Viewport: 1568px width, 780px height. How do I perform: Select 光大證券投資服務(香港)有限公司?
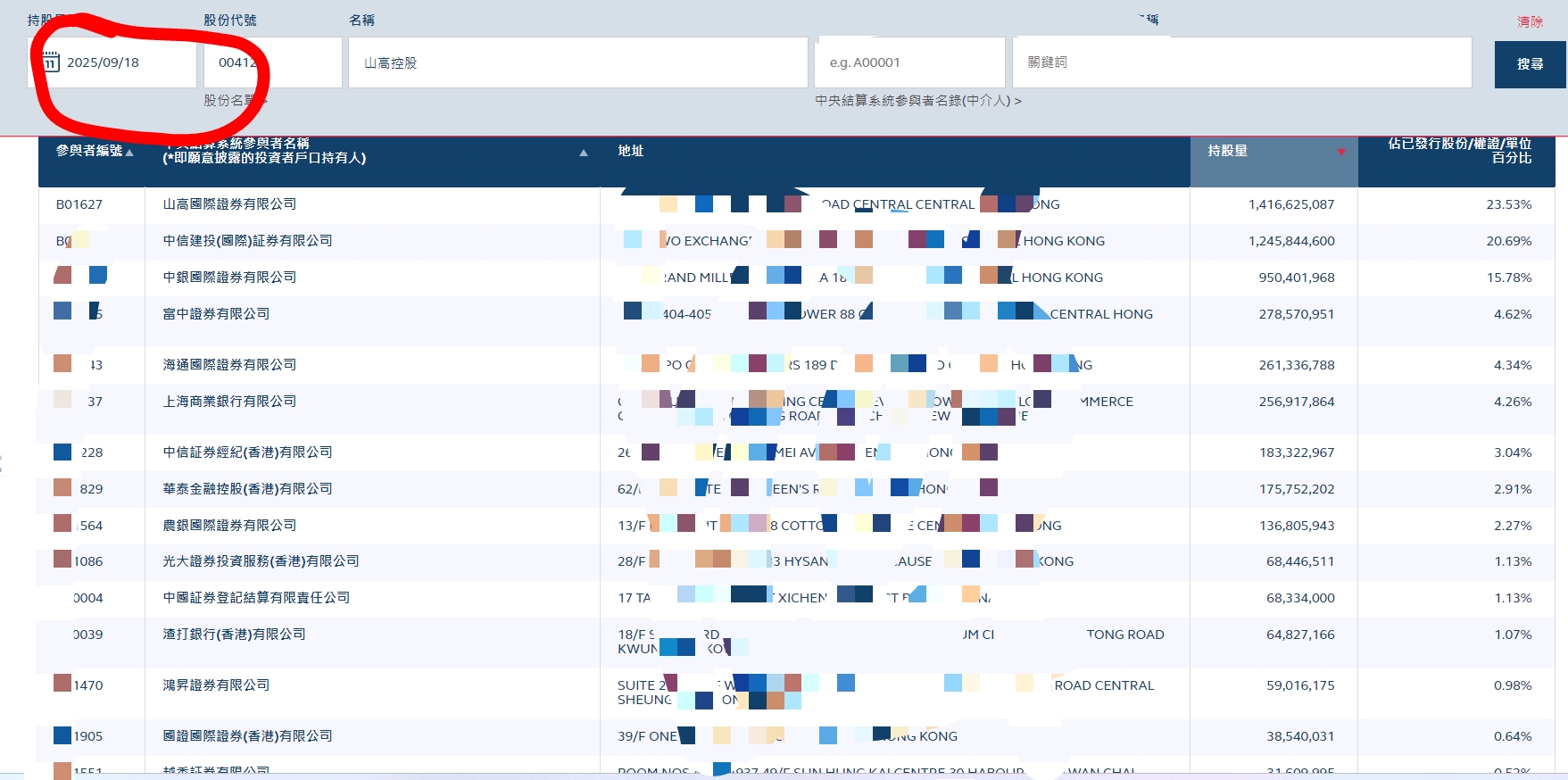click(x=261, y=561)
